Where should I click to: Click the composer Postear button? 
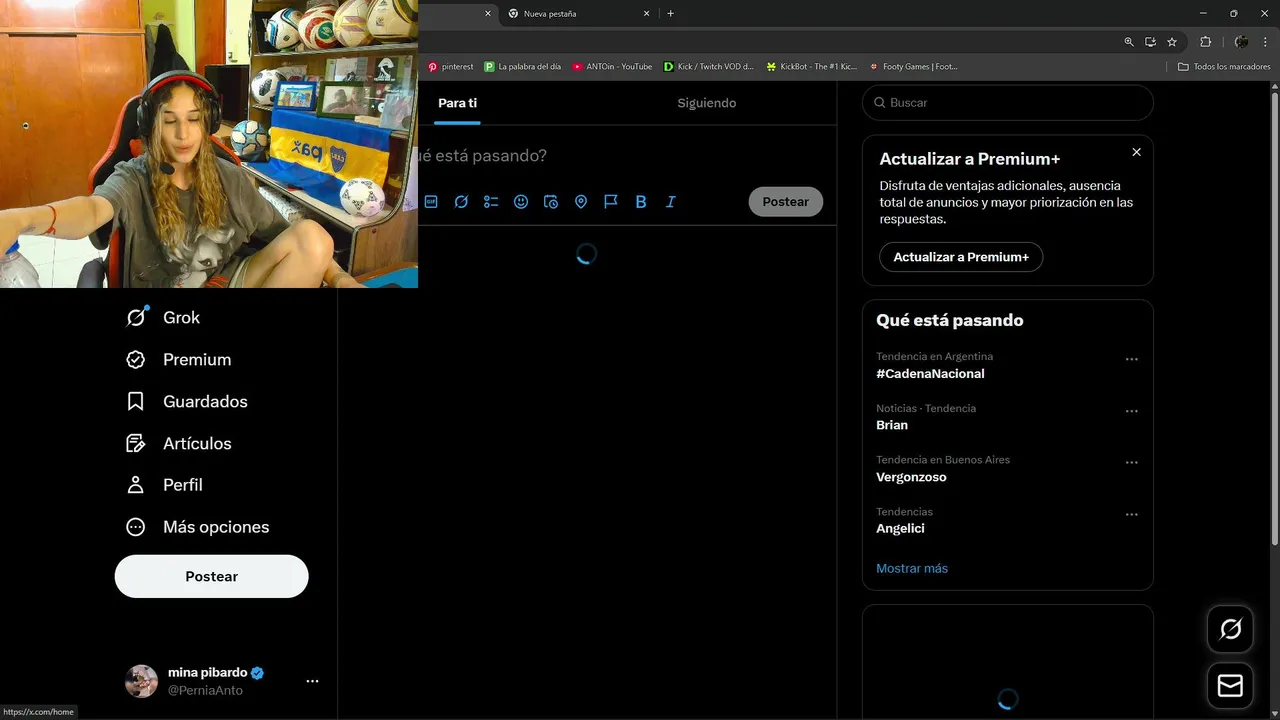(x=785, y=201)
